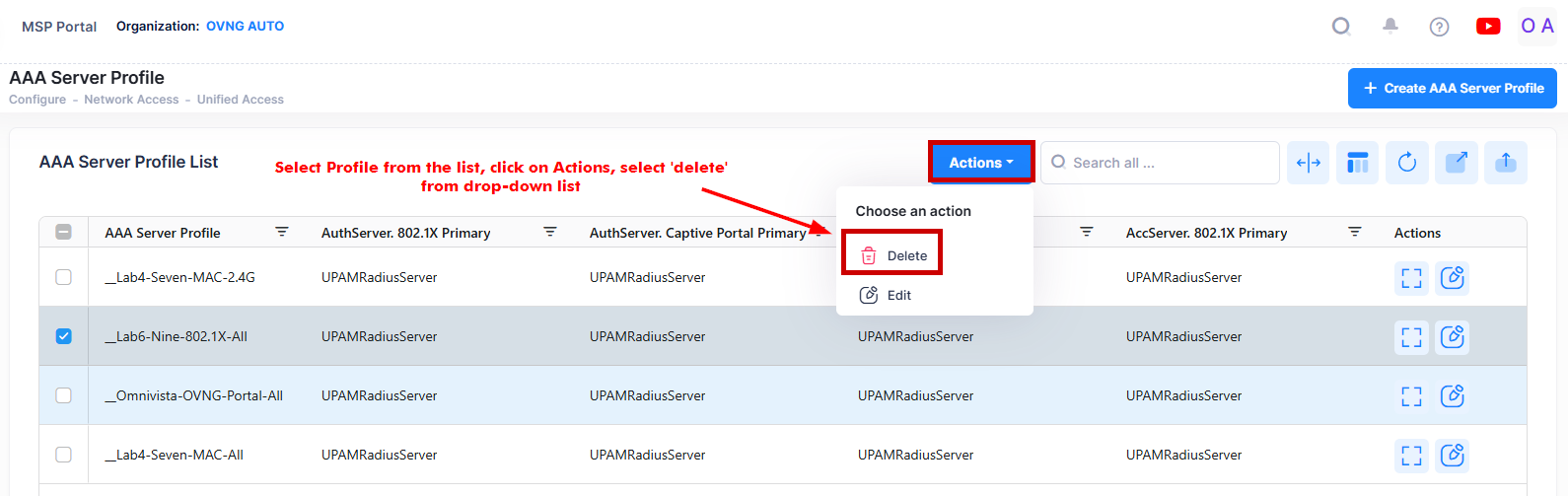Open the Actions dropdown button
This screenshot has height=496, width=1568.
coord(981,163)
